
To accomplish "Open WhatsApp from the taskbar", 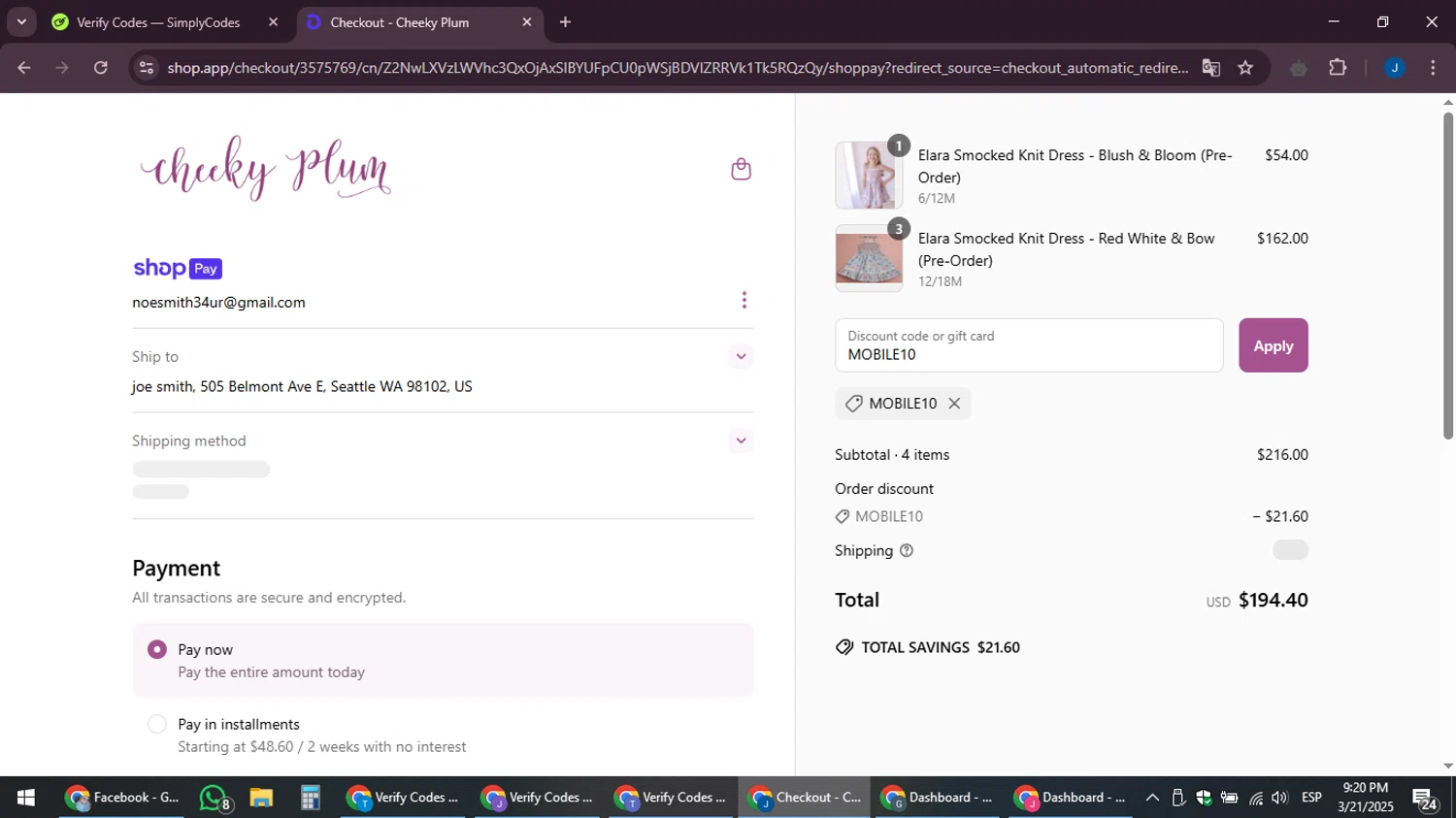I will click(x=215, y=798).
